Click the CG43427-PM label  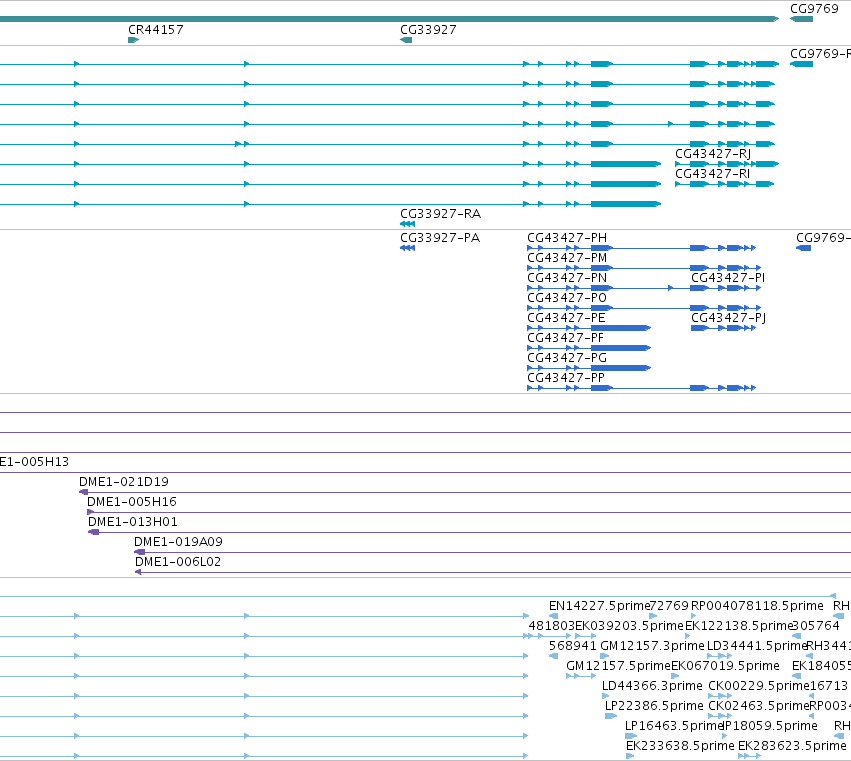tap(567, 258)
